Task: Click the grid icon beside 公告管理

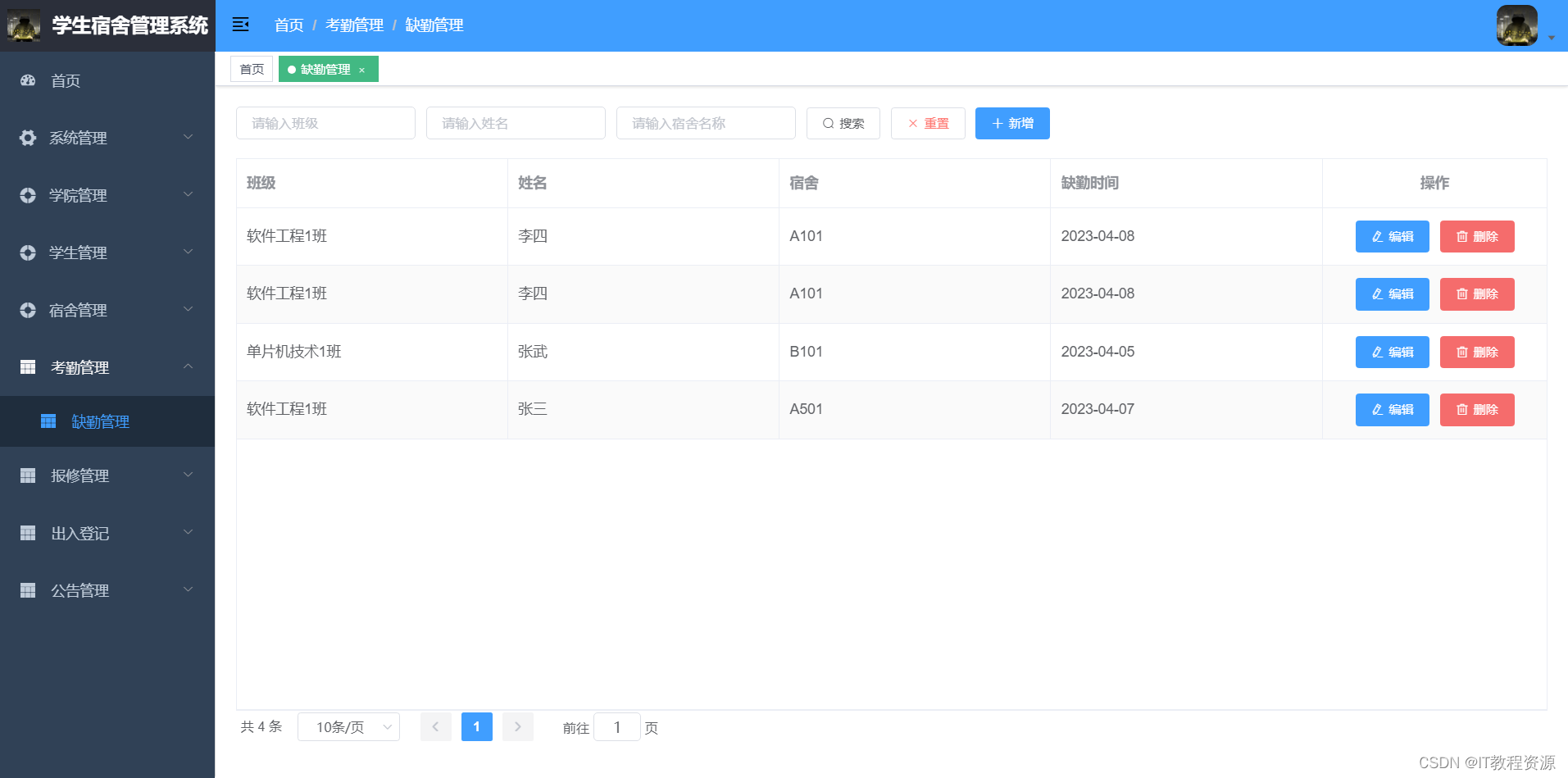Action: pos(28,590)
